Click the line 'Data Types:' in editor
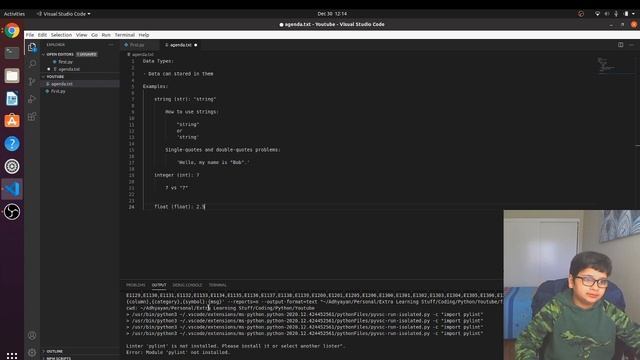The image size is (640, 360). [158, 61]
